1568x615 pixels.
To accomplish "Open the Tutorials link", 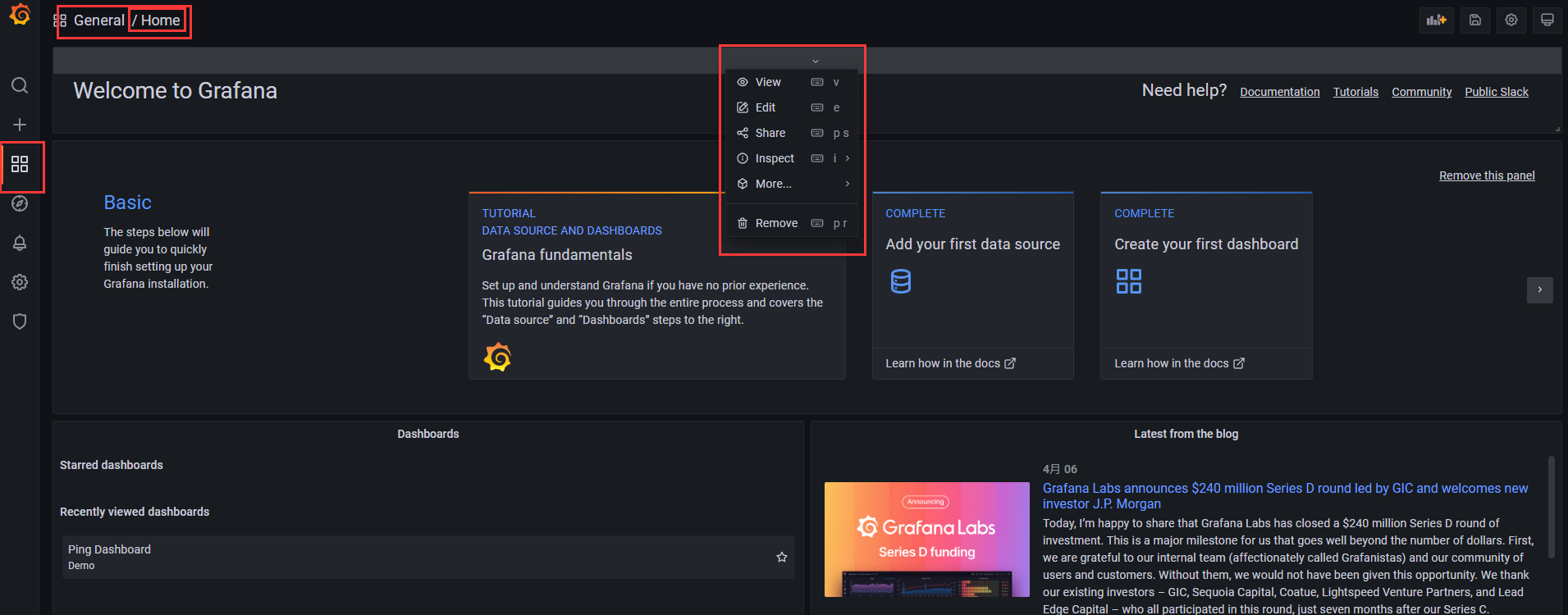I will coord(1355,92).
